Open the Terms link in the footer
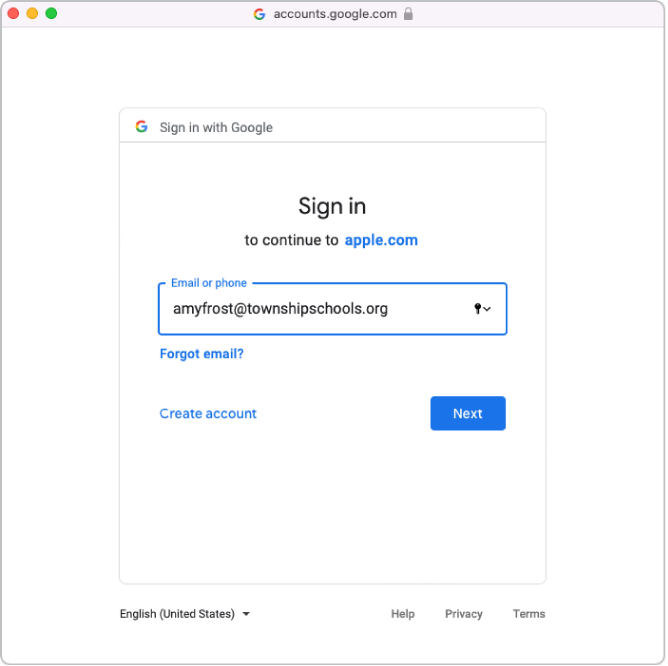The width and height of the screenshot is (668, 666). coord(529,614)
